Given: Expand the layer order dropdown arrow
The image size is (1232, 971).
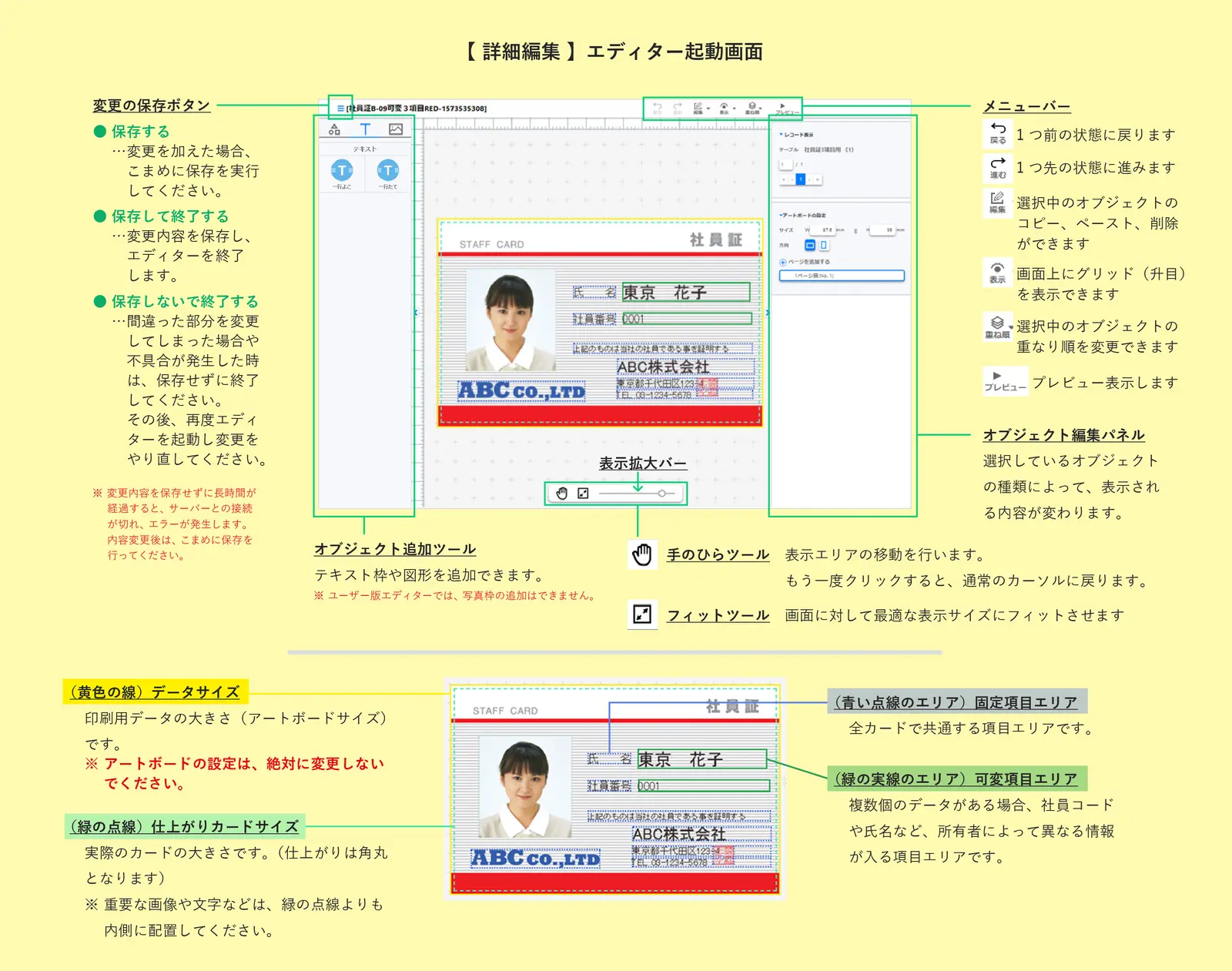Looking at the screenshot, I should click(x=761, y=109).
